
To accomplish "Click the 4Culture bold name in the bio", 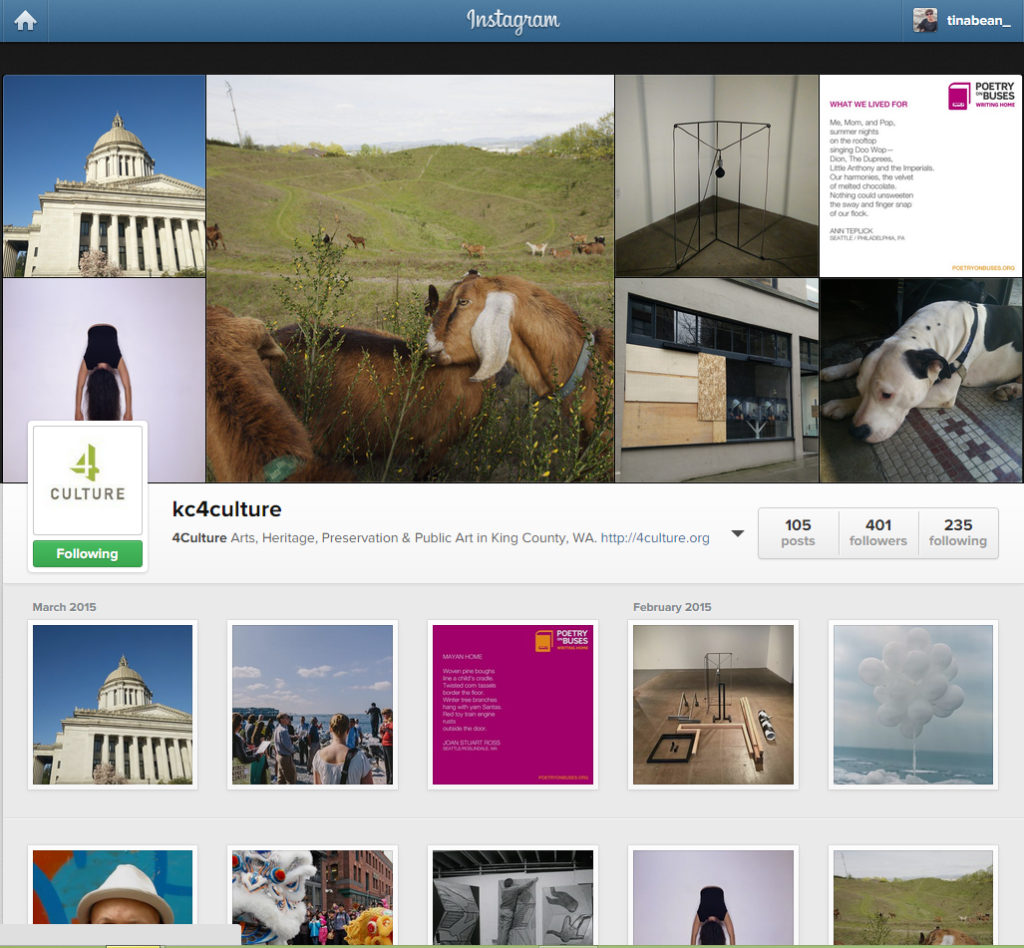I will point(199,538).
